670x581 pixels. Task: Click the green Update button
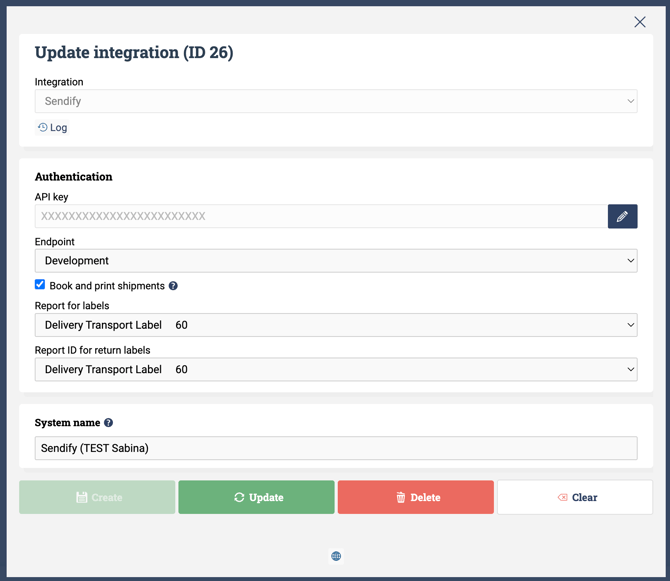tap(256, 497)
